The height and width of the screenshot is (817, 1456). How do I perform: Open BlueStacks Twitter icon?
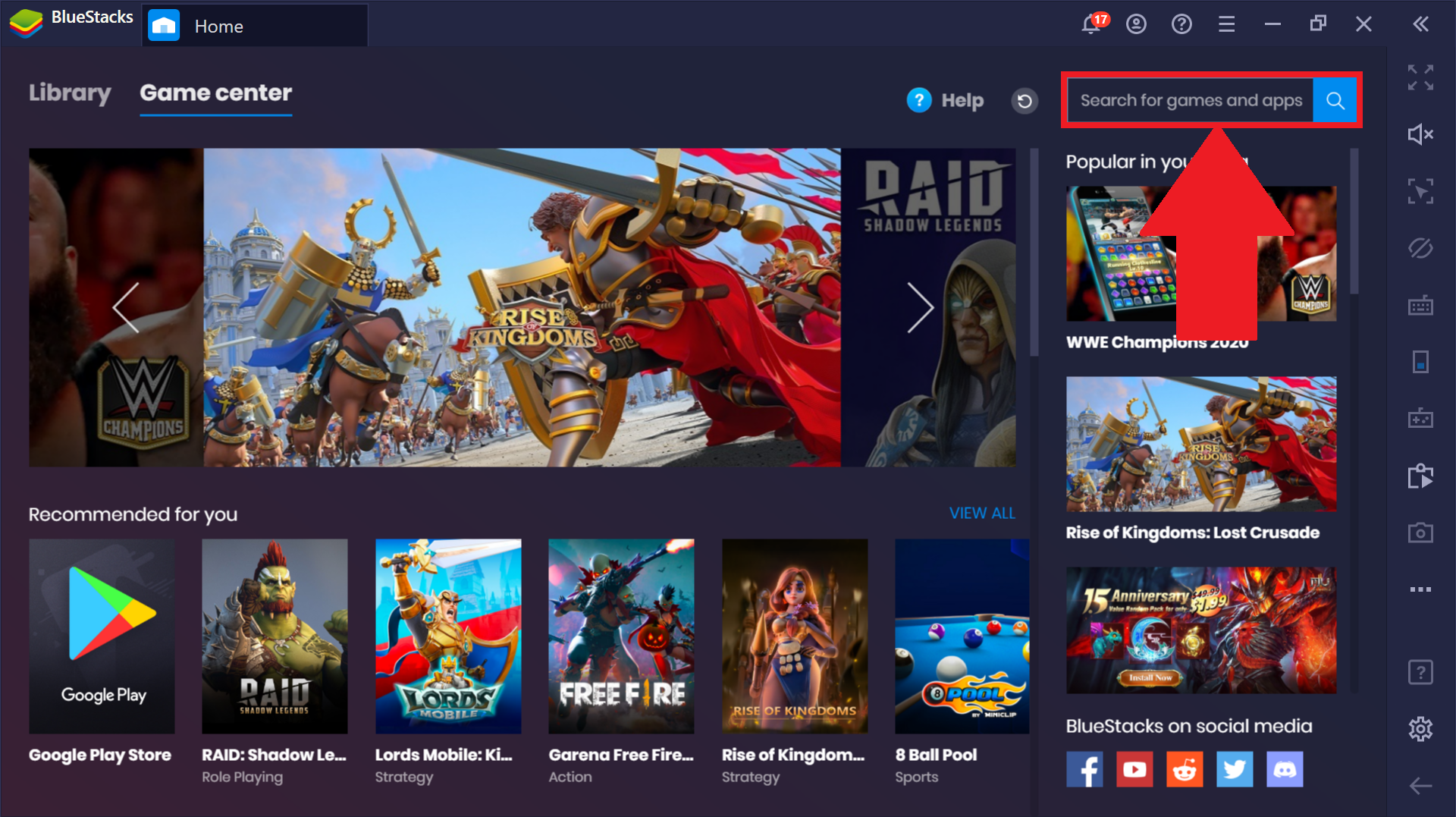click(x=1235, y=769)
